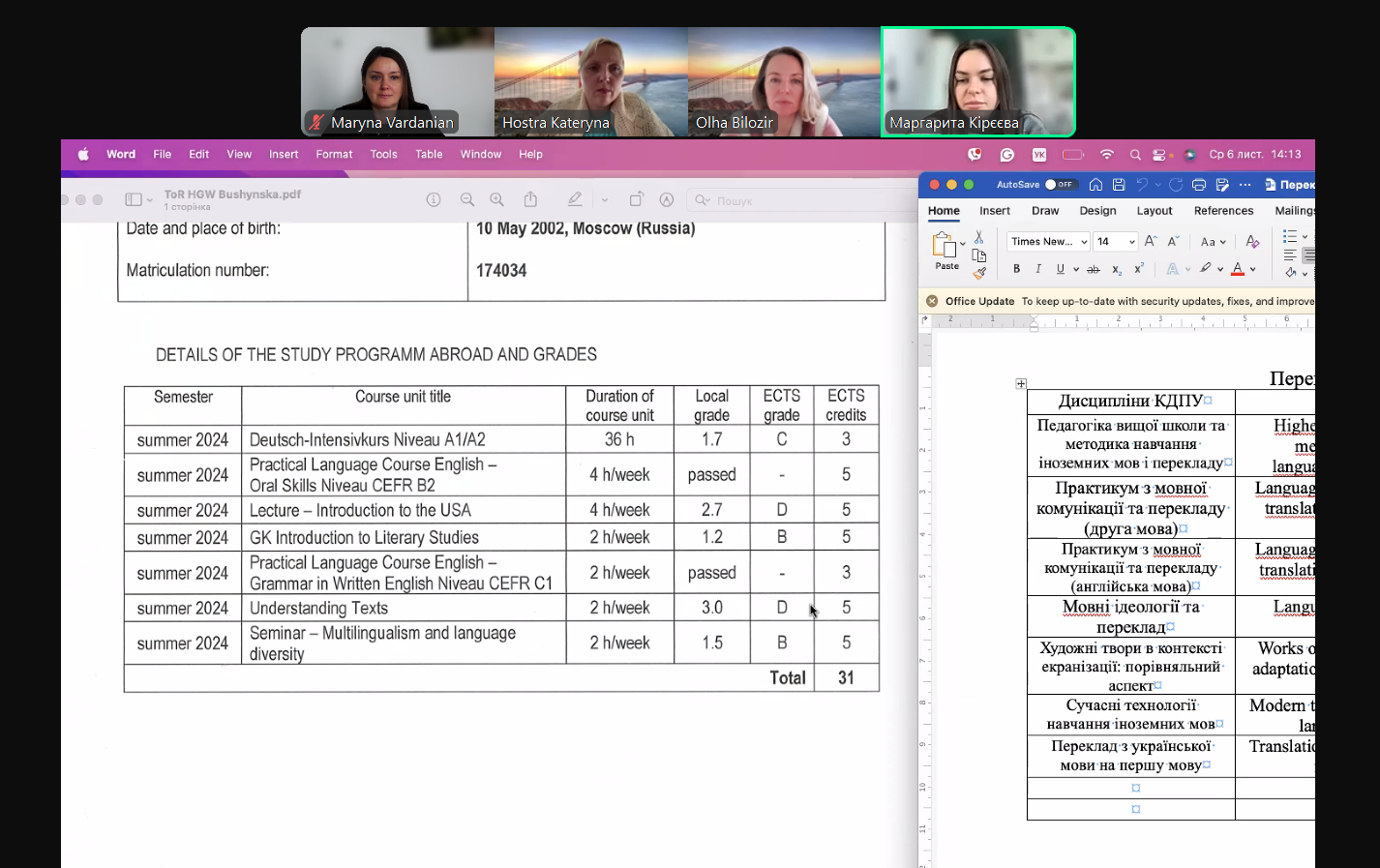Open the Insert ribbon tab in Word

pyautogui.click(x=995, y=211)
